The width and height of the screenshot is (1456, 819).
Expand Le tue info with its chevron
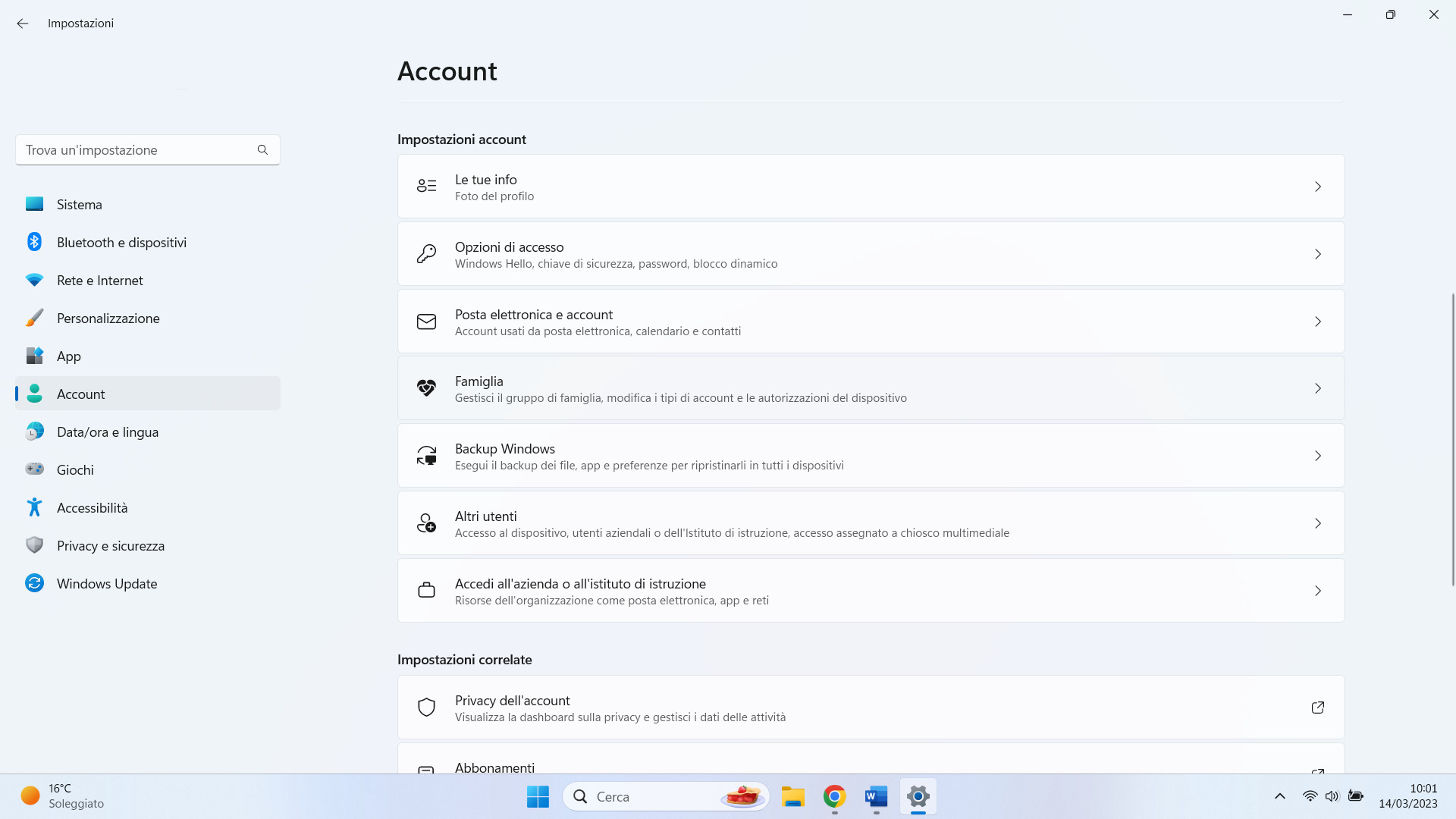[x=1318, y=186]
